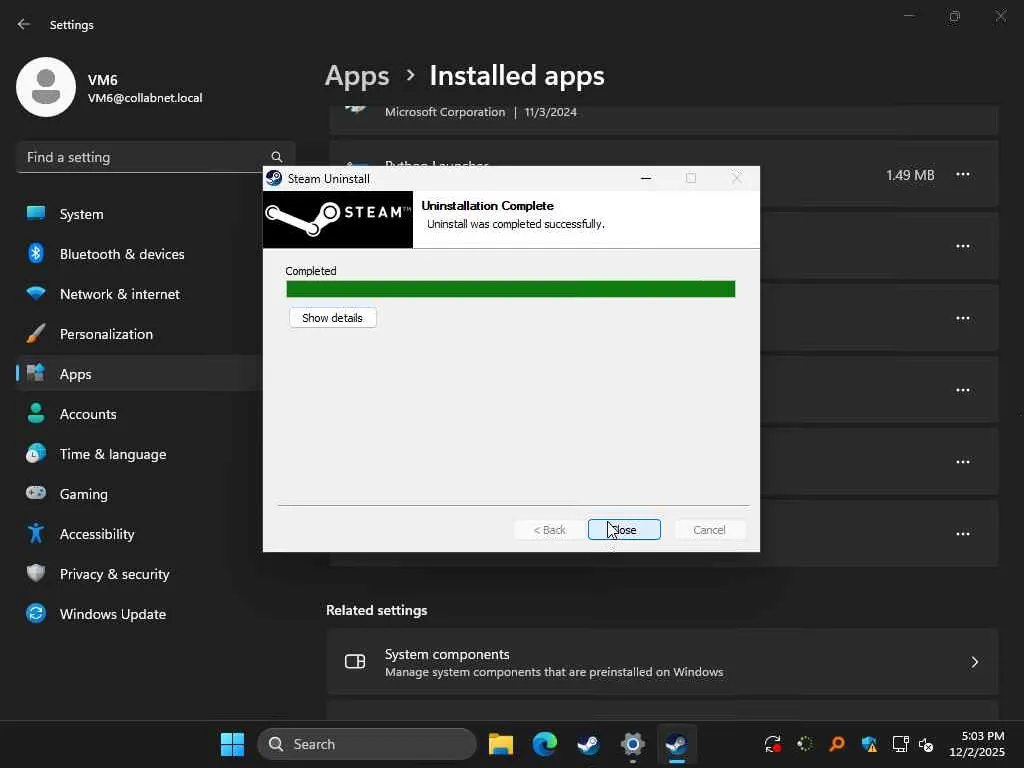Open System settings category
Viewport: 1024px width, 768px height.
tap(139, 214)
